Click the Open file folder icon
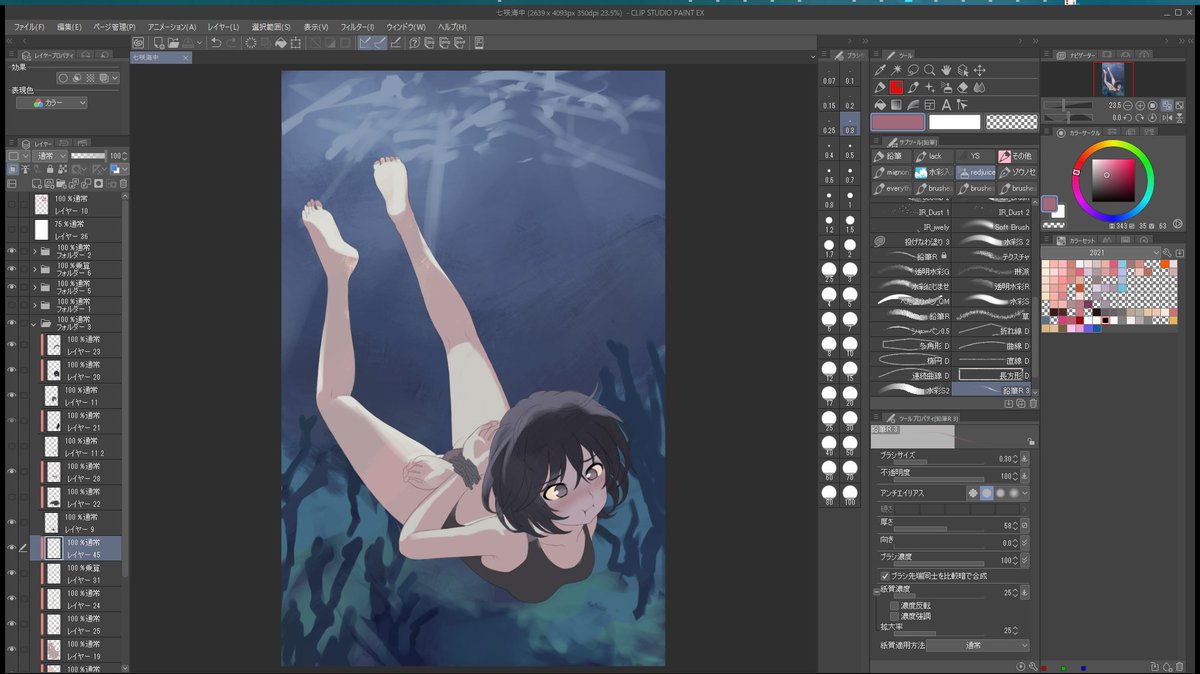The width and height of the screenshot is (1200, 674). coord(173,42)
